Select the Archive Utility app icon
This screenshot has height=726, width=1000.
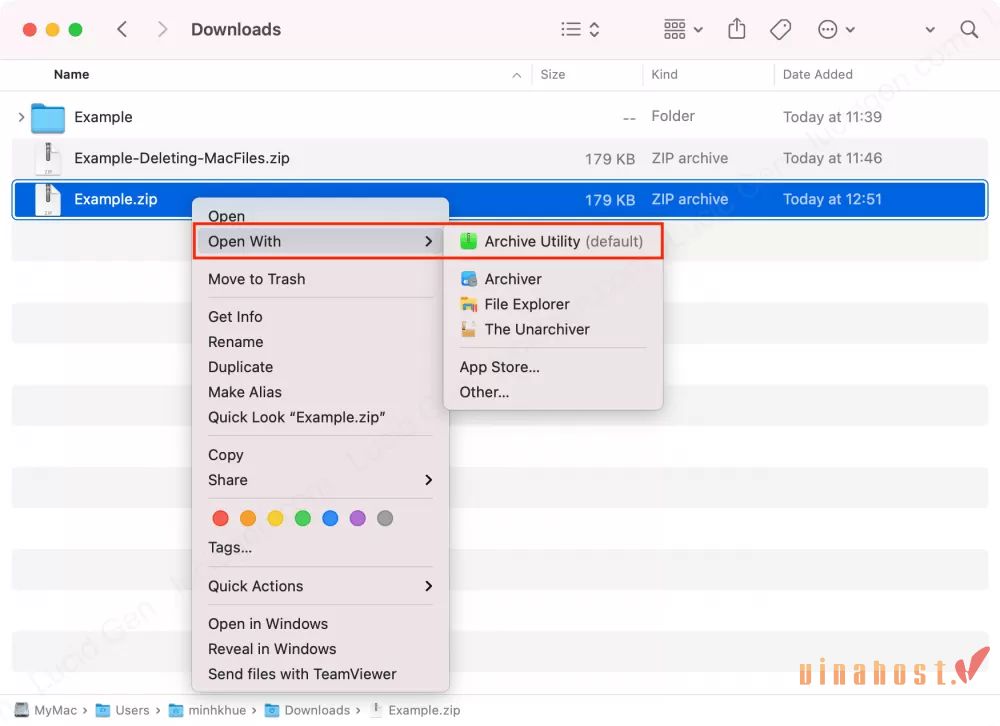point(469,241)
